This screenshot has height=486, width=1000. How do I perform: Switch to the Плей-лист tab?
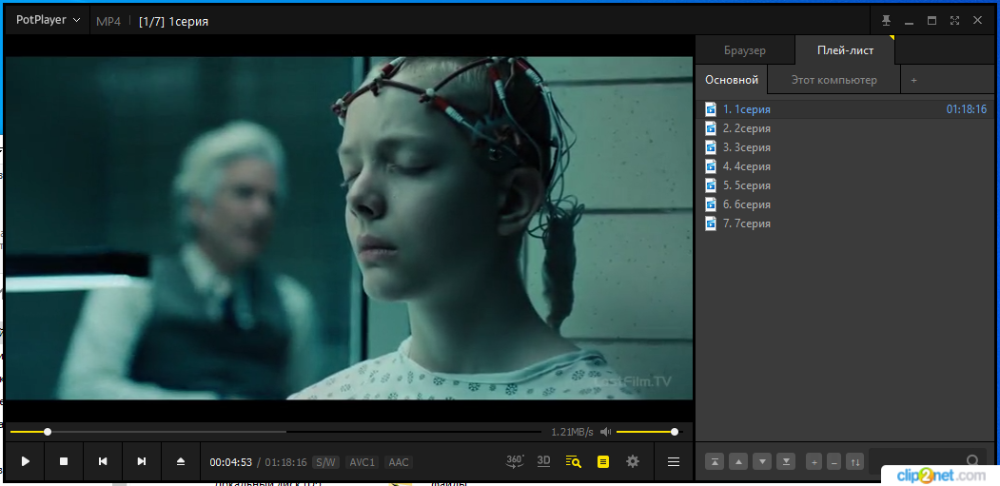[x=845, y=50]
